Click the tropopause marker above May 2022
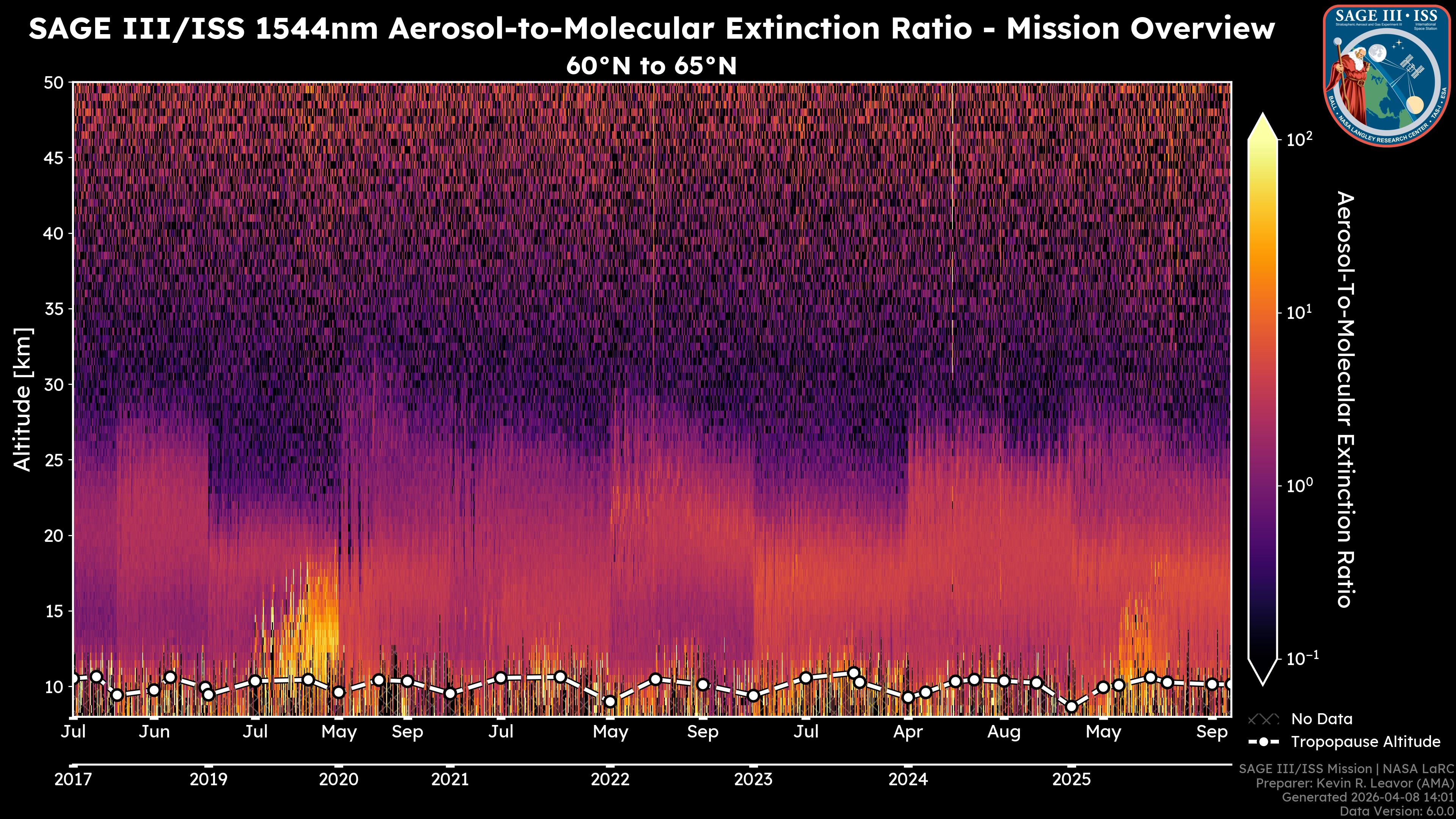The height and width of the screenshot is (819, 1456). [x=610, y=701]
